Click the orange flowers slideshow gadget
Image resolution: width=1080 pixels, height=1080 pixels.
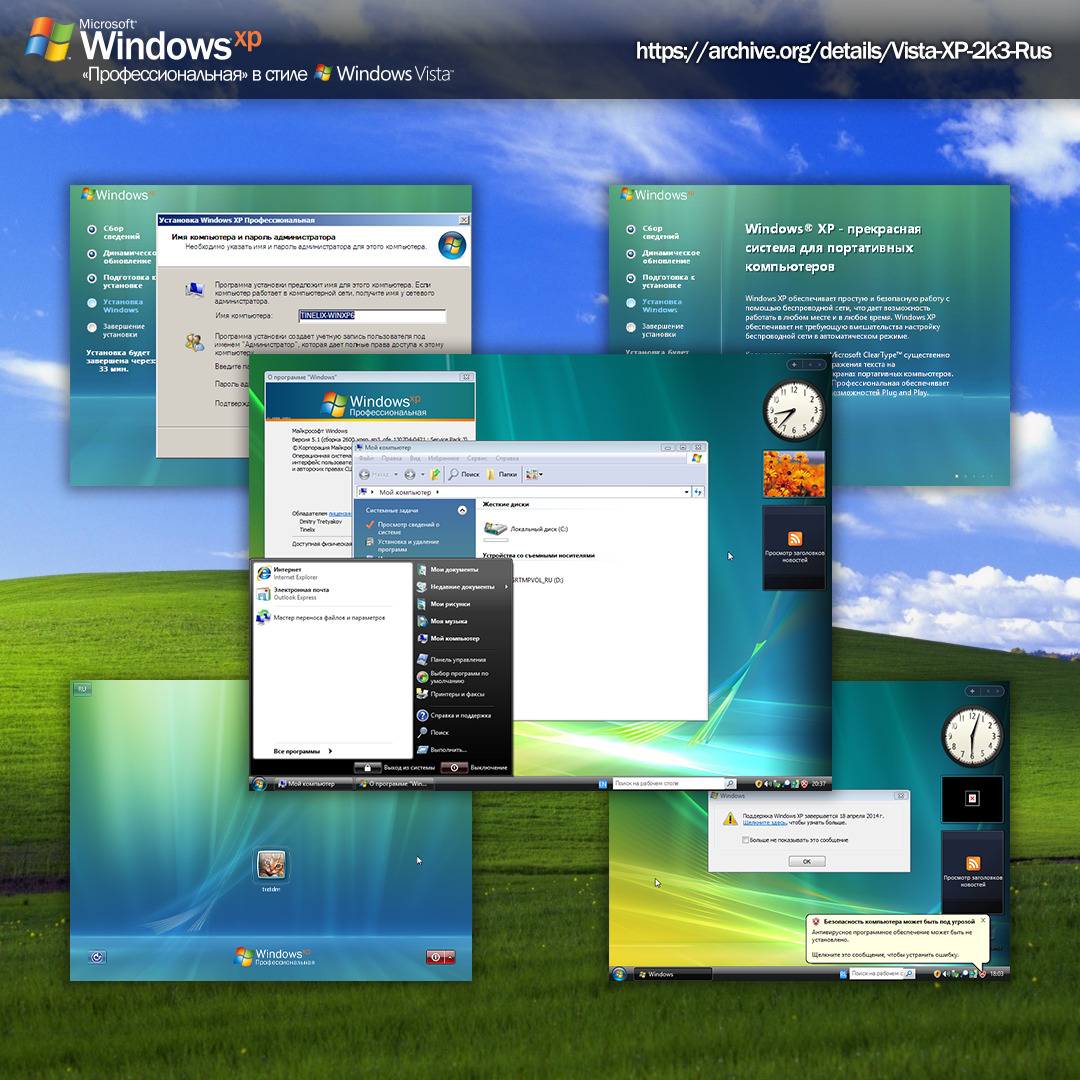pos(794,474)
